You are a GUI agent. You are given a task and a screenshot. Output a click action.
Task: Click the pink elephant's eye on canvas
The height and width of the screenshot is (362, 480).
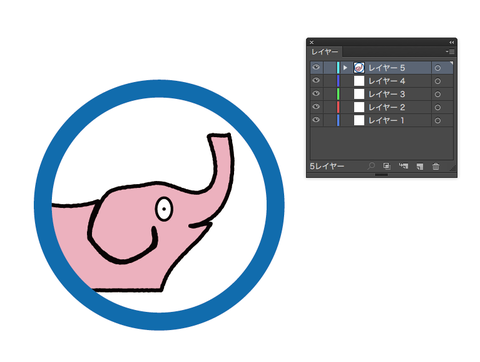(x=164, y=209)
